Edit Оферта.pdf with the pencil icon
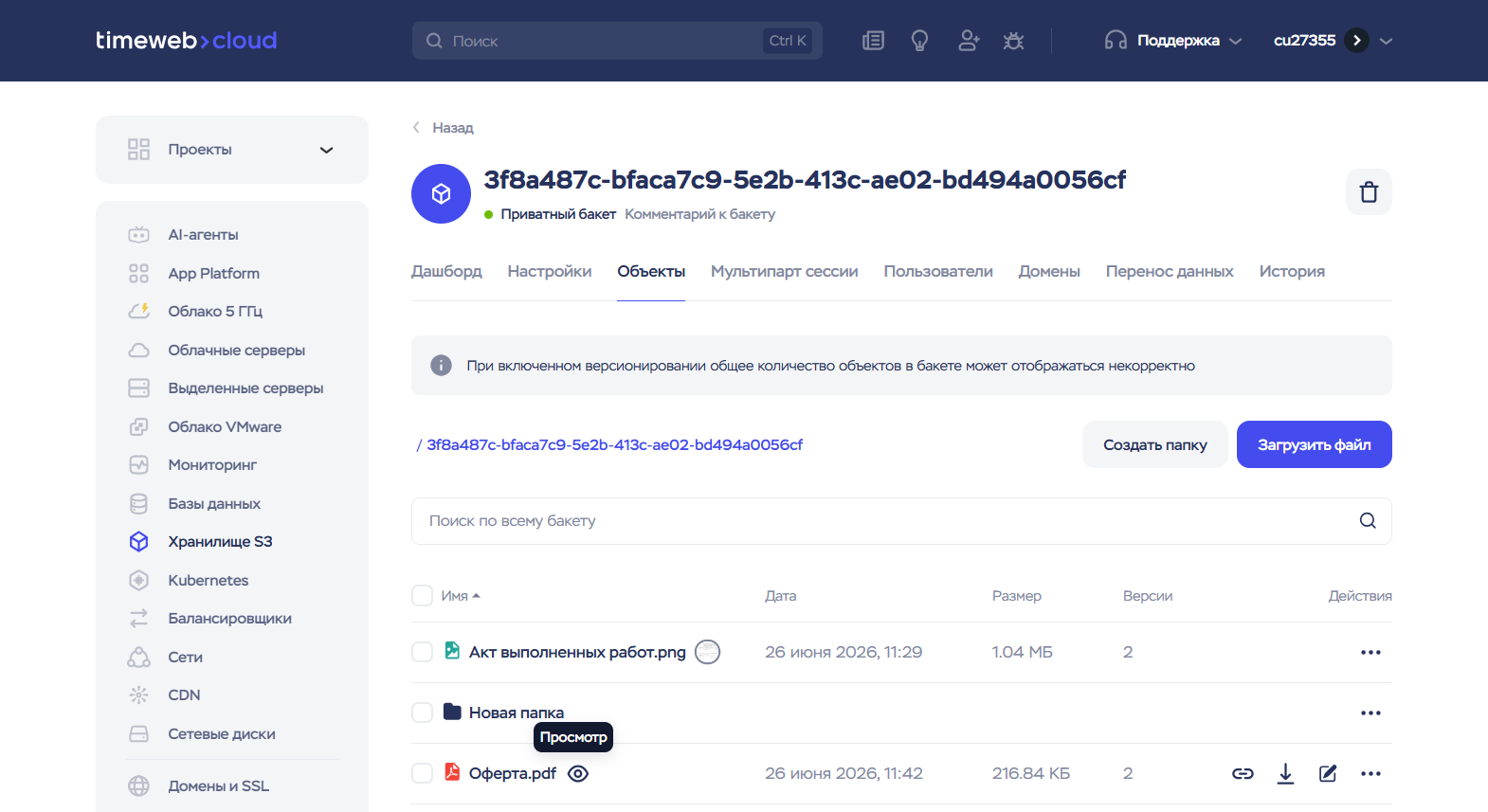Viewport: 1488px width, 812px height. [x=1328, y=774]
